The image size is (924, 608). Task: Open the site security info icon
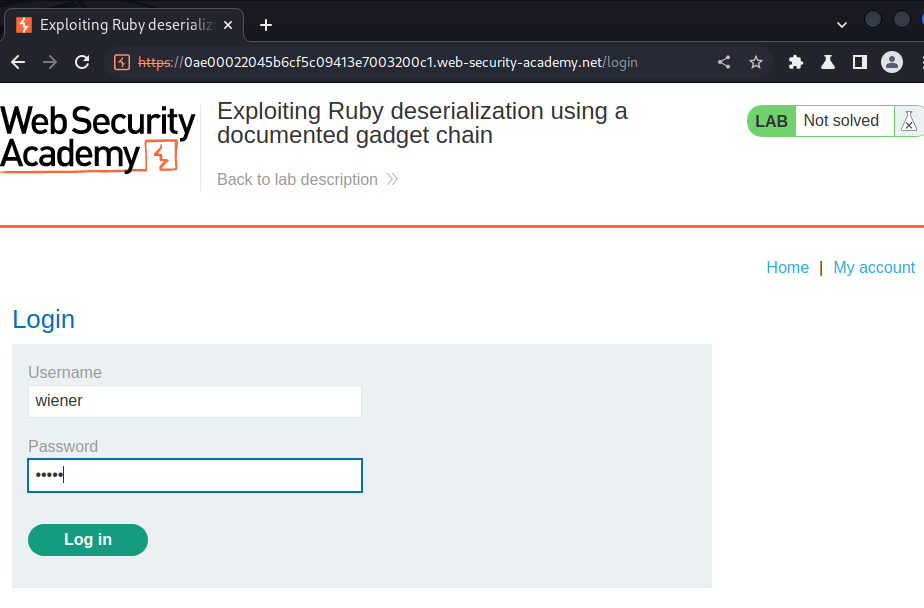122,62
